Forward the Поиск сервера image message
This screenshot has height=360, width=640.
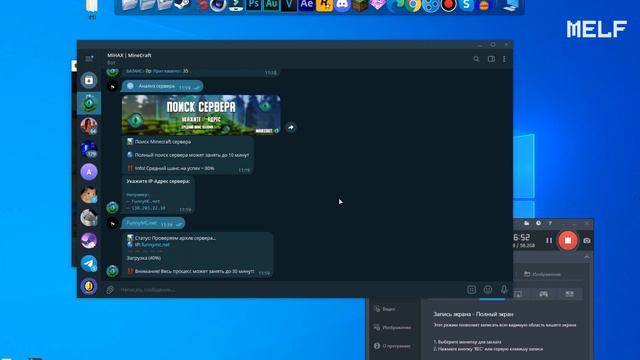coord(291,127)
